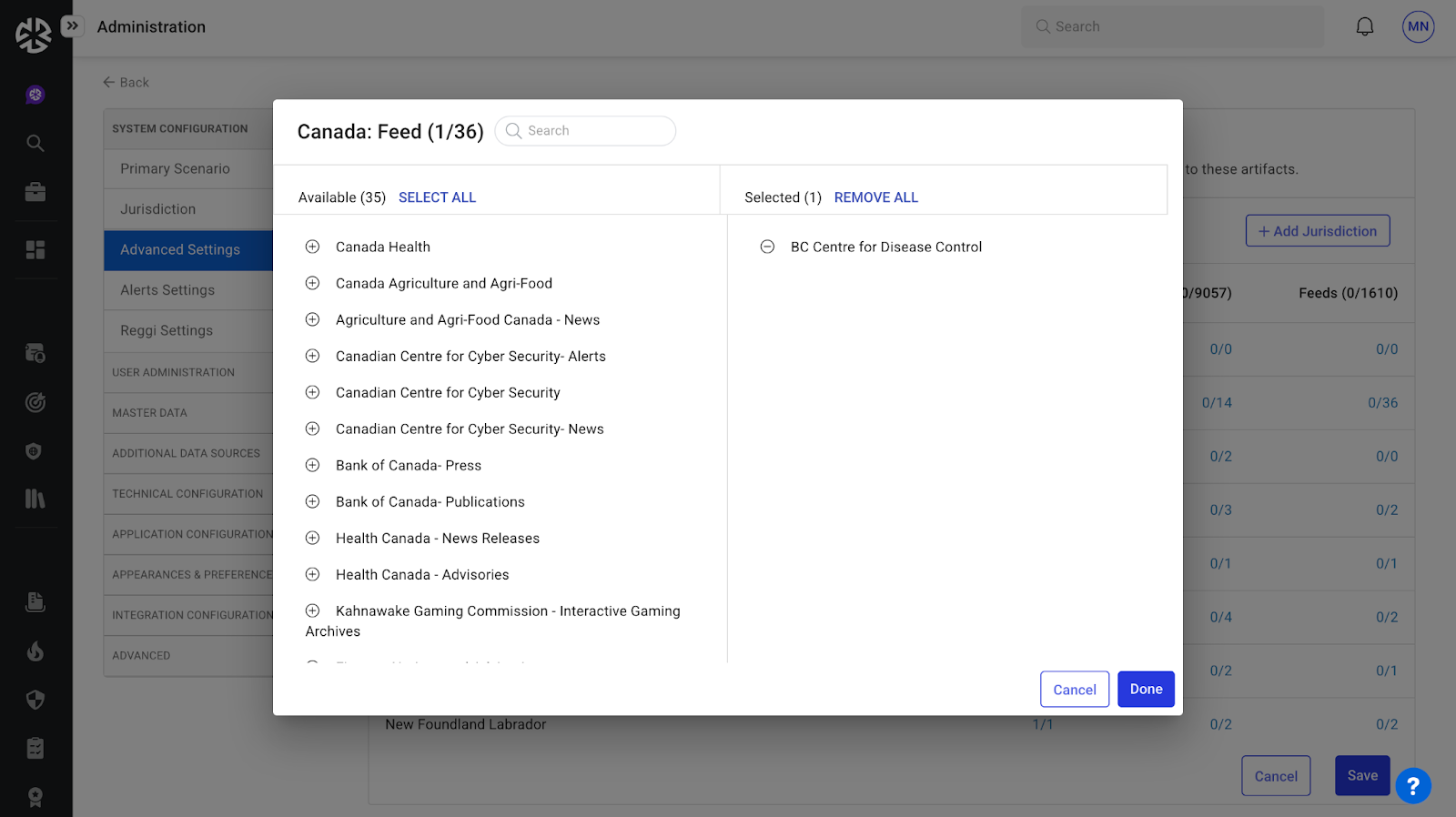Viewport: 1456px width, 817px height.
Task: Click REMOVE ALL in Selected panel
Action: pos(875,197)
